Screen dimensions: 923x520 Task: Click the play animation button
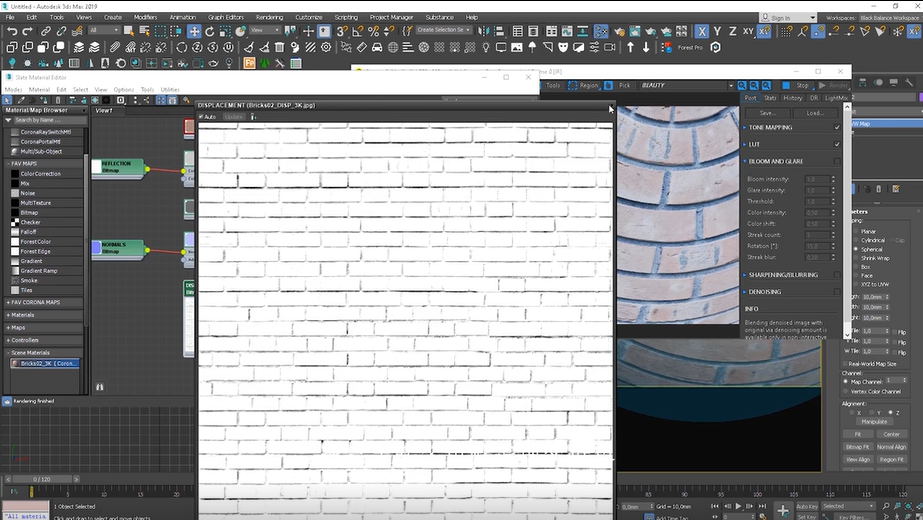pyautogui.click(x=738, y=506)
